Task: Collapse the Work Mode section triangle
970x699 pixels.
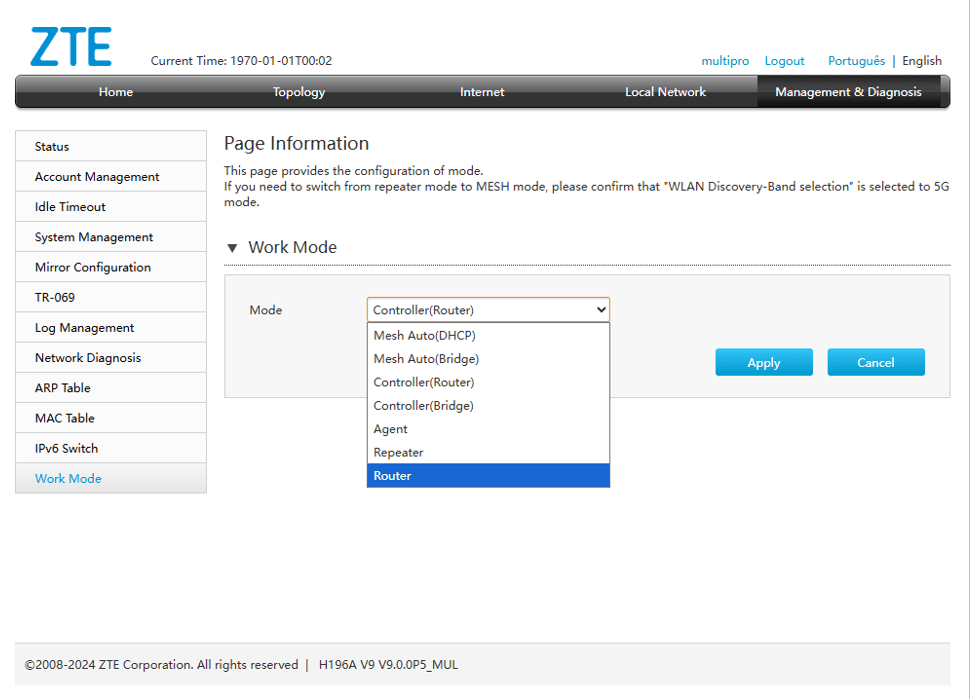Action: 233,248
